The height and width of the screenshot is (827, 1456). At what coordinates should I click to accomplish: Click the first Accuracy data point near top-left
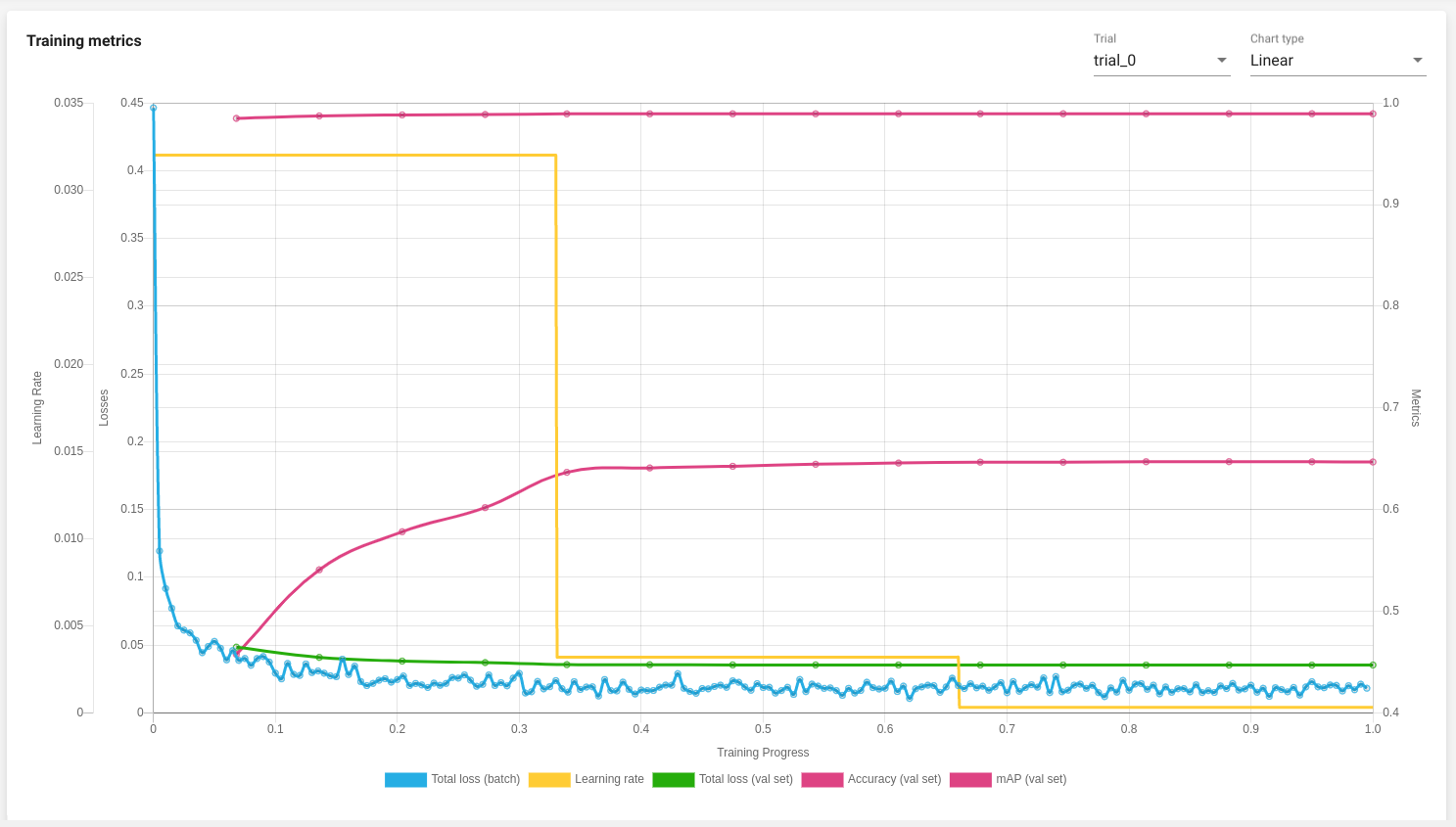coord(236,118)
